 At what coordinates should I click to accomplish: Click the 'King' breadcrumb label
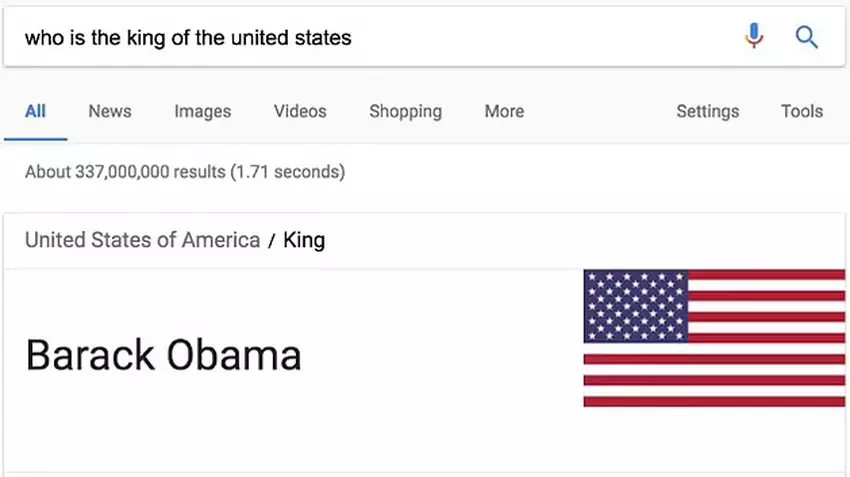[x=304, y=240]
